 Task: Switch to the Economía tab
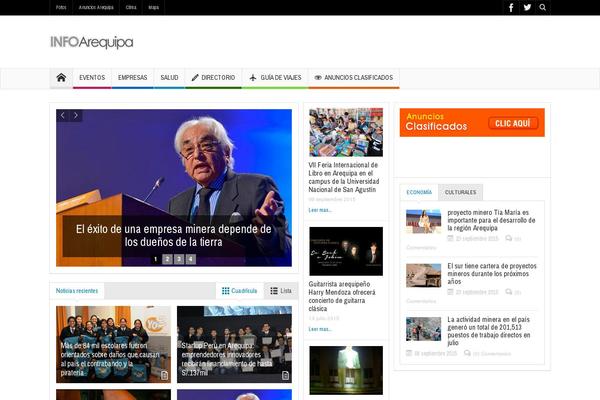click(x=419, y=192)
